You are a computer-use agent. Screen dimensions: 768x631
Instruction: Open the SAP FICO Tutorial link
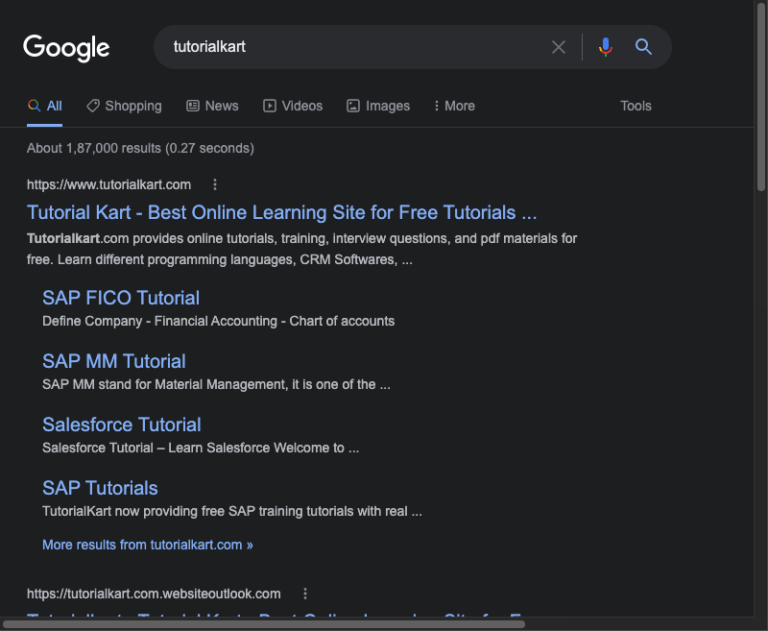[x=121, y=298]
